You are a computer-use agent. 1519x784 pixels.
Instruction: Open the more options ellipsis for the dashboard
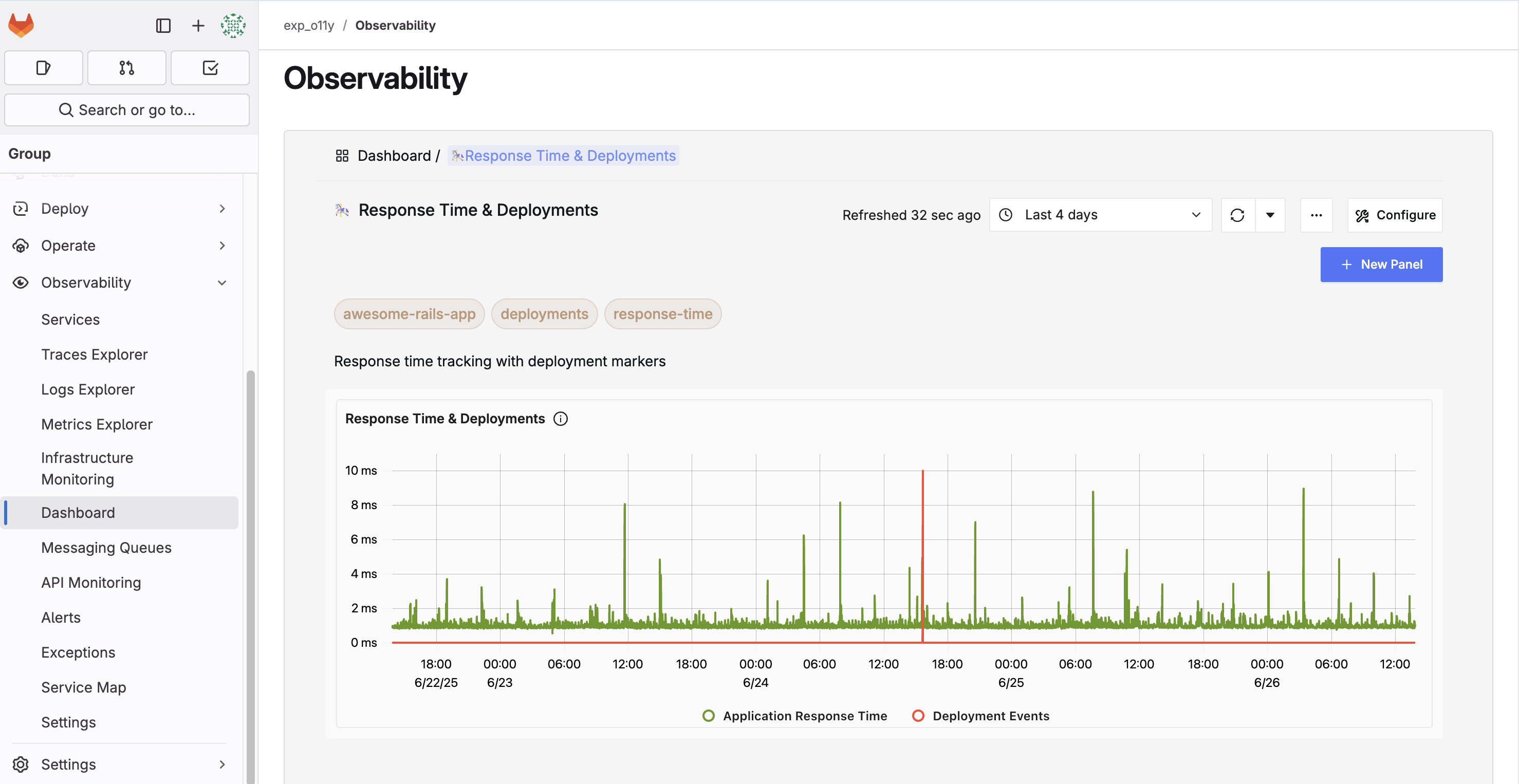pos(1316,215)
